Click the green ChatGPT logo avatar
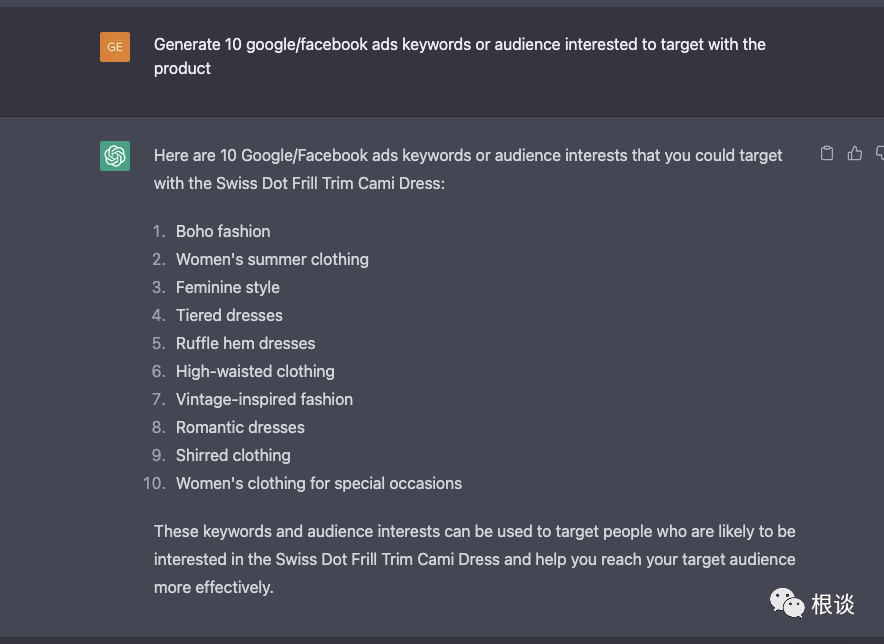884x644 pixels. tap(115, 156)
